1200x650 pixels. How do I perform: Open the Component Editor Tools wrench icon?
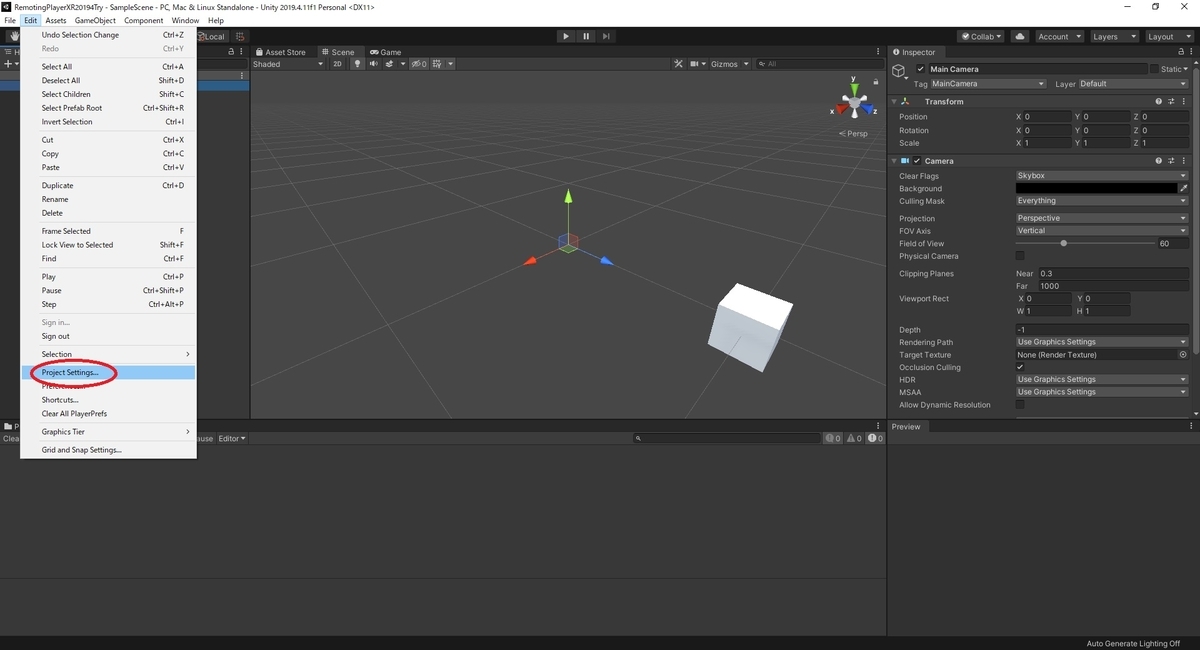click(679, 64)
